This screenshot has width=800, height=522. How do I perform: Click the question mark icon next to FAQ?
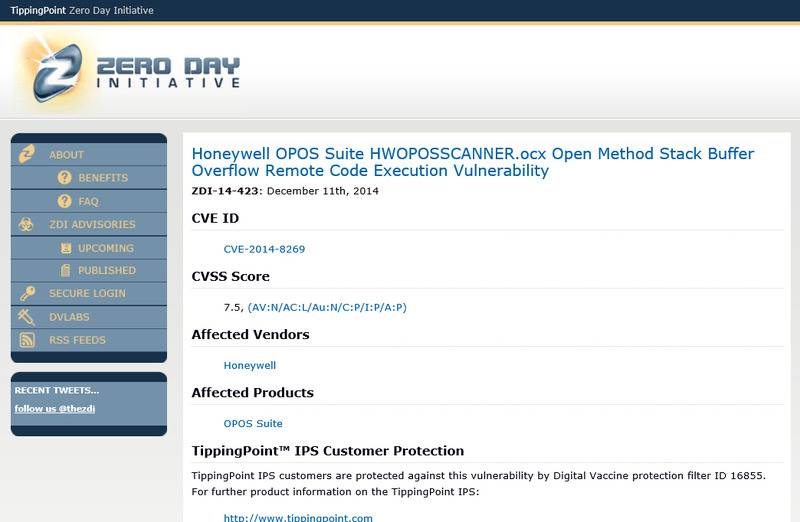point(65,201)
